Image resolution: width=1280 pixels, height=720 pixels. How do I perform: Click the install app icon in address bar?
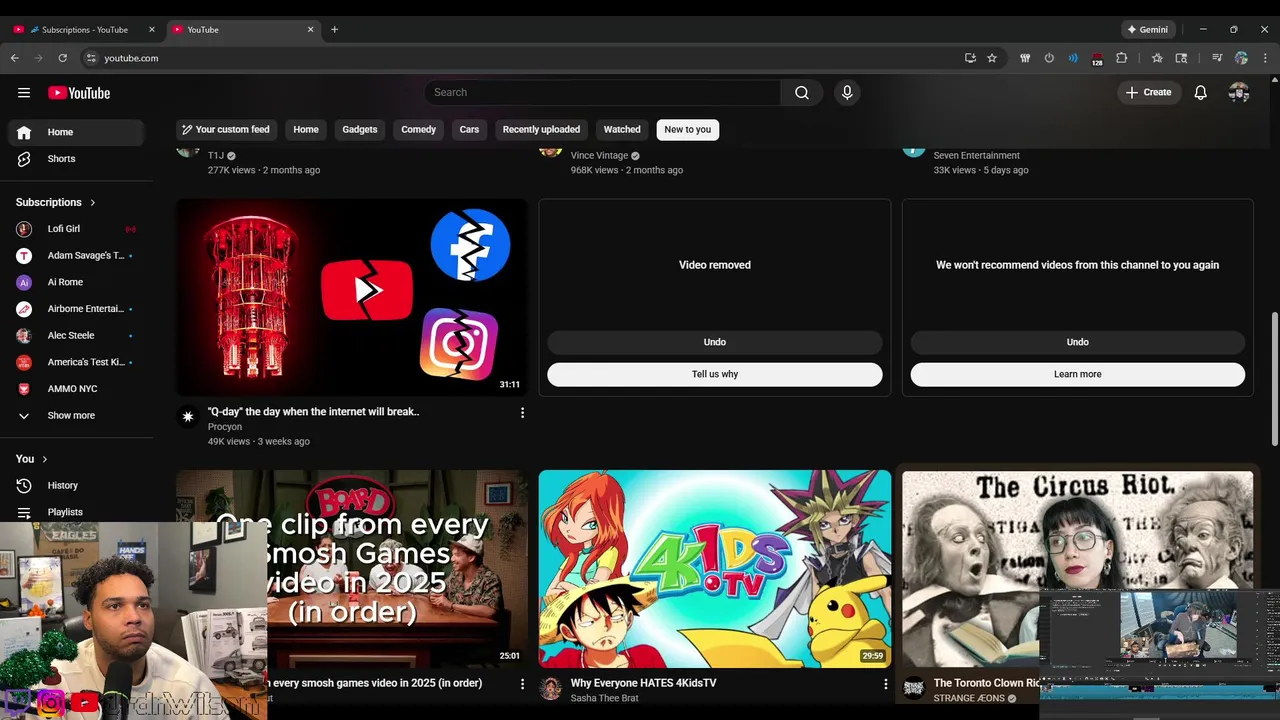pos(970,58)
